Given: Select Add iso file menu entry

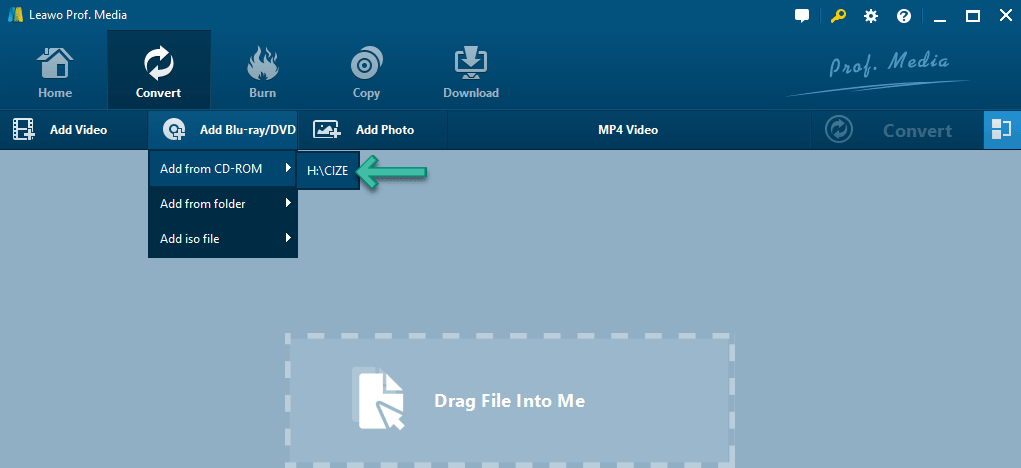Looking at the screenshot, I should tap(223, 239).
